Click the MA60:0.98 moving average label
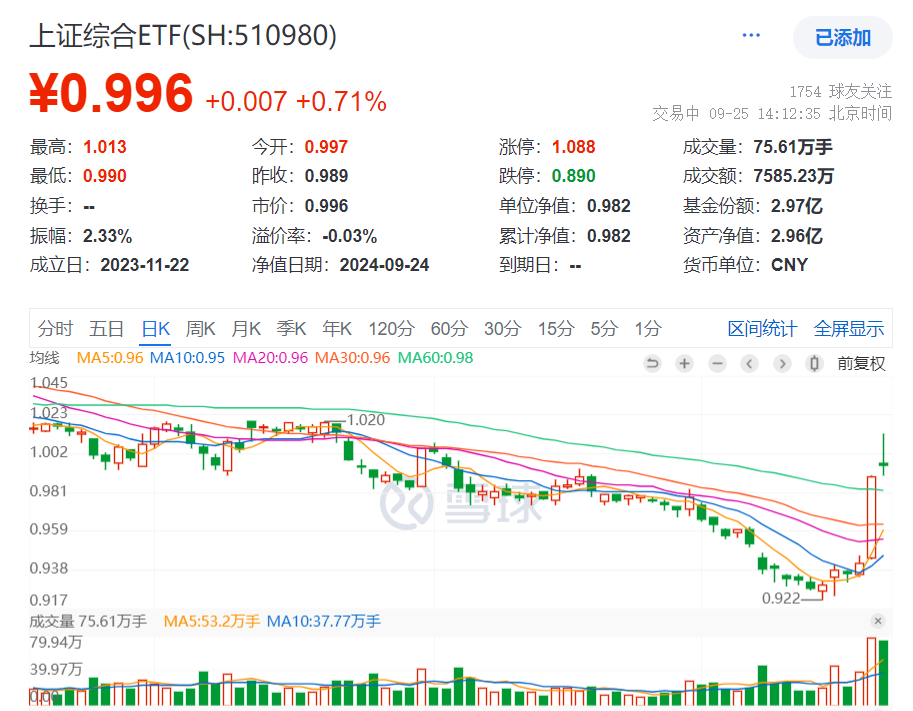913x711 pixels. click(x=436, y=358)
